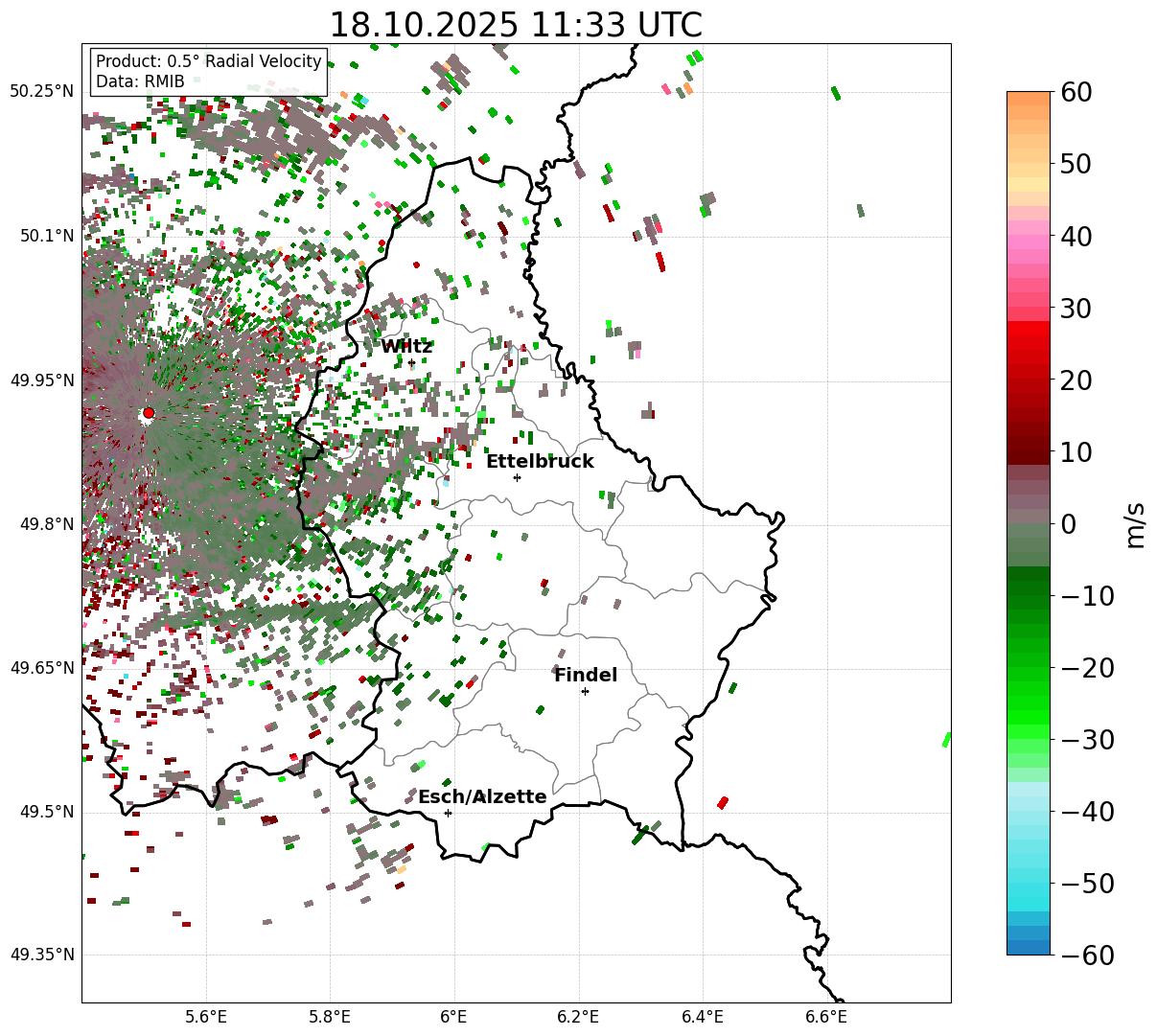Click the colorbar 0 tick label
Image resolution: width=1157 pixels, height=1036 pixels.
[1068, 523]
